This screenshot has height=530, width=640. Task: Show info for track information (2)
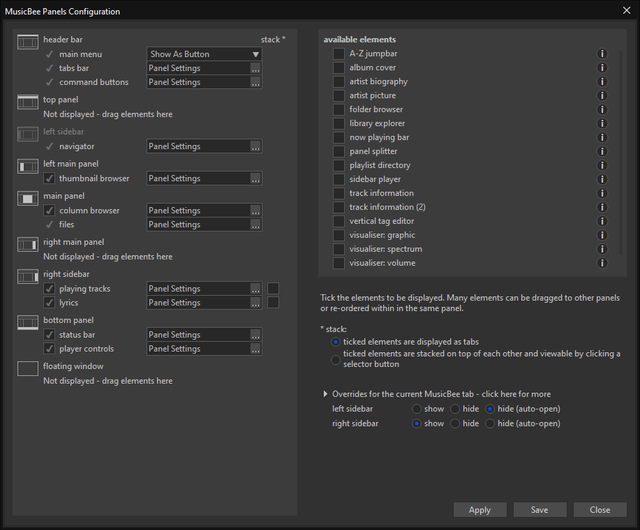pyautogui.click(x=602, y=207)
